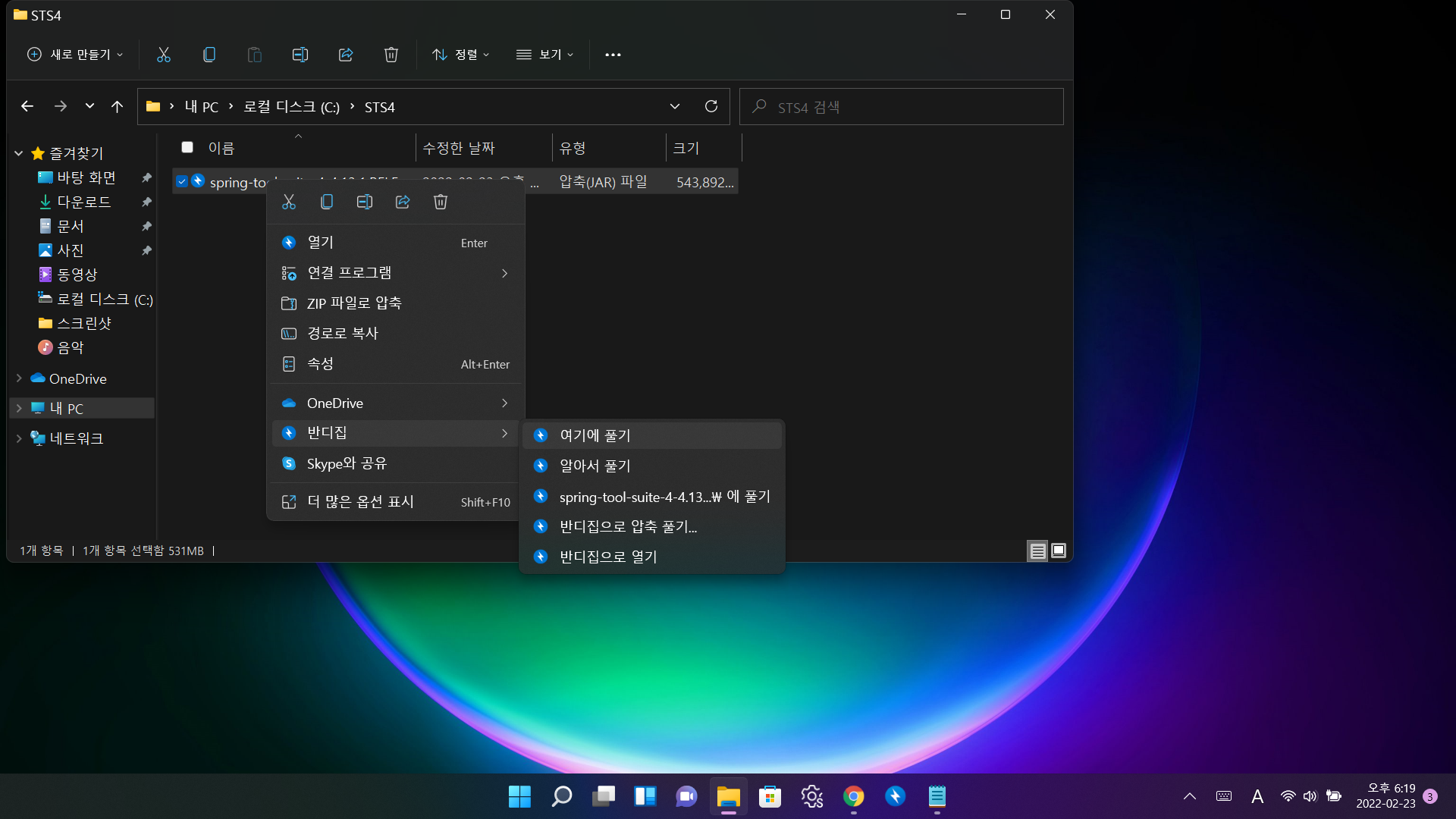Navigate up one folder level arrow
The width and height of the screenshot is (1456, 819).
tap(117, 107)
